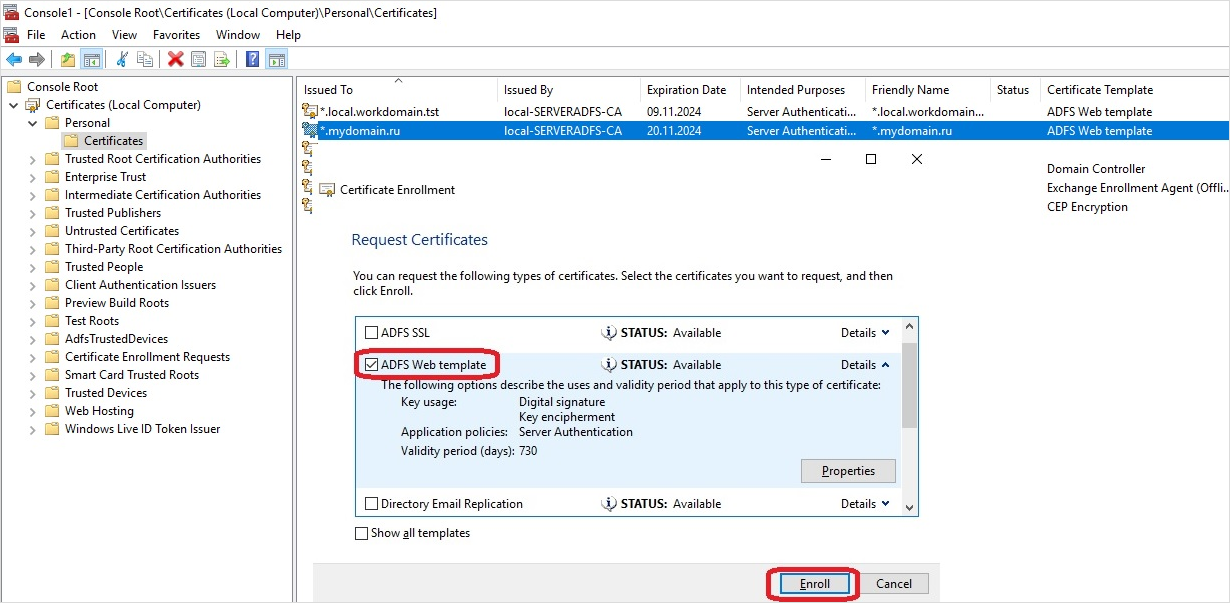Click the Enroll button
This screenshot has height=603, width=1230.
[x=815, y=583]
